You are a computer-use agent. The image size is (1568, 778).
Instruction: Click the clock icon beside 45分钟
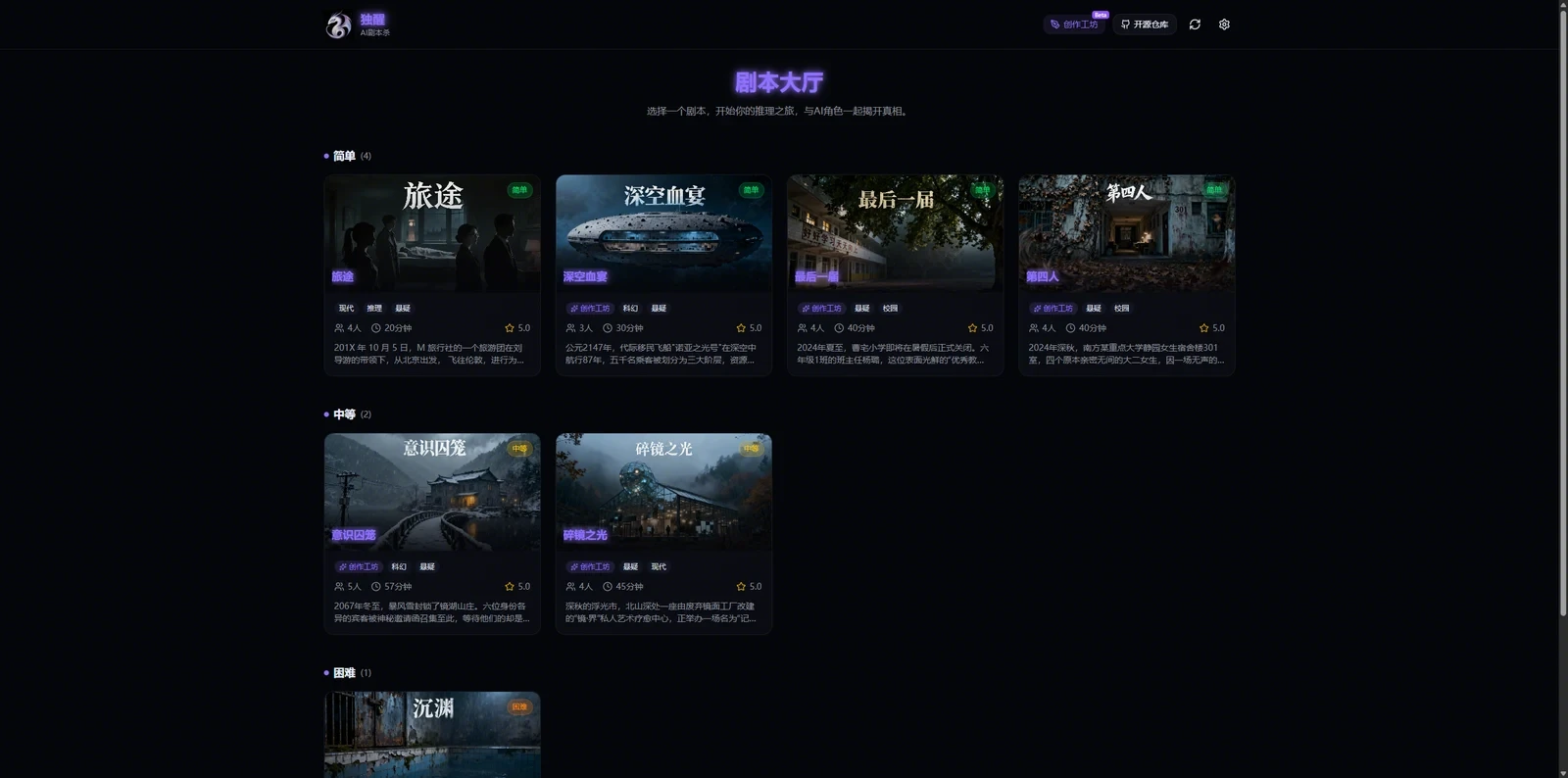tap(607, 587)
